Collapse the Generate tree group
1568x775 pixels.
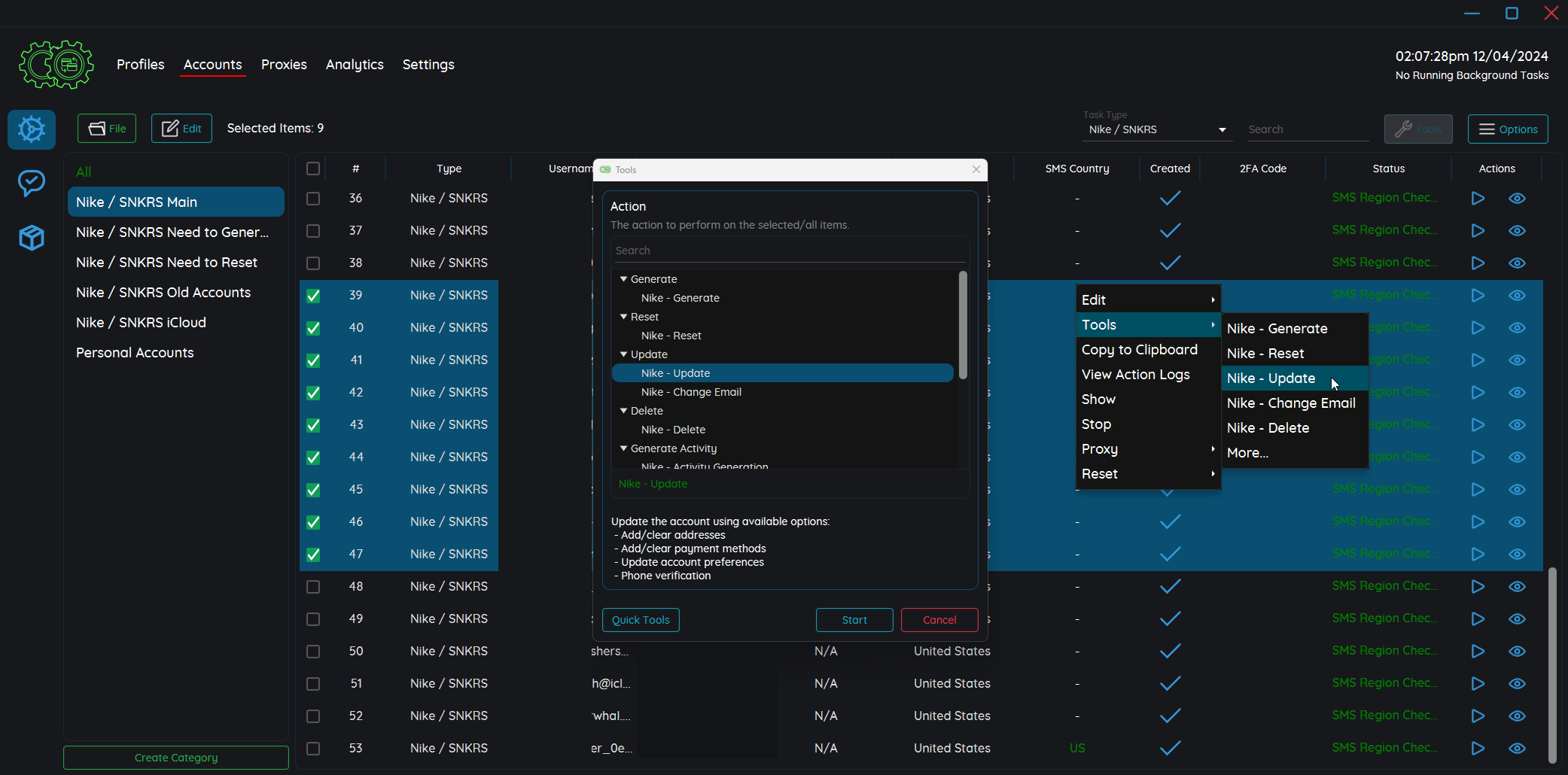[623, 279]
